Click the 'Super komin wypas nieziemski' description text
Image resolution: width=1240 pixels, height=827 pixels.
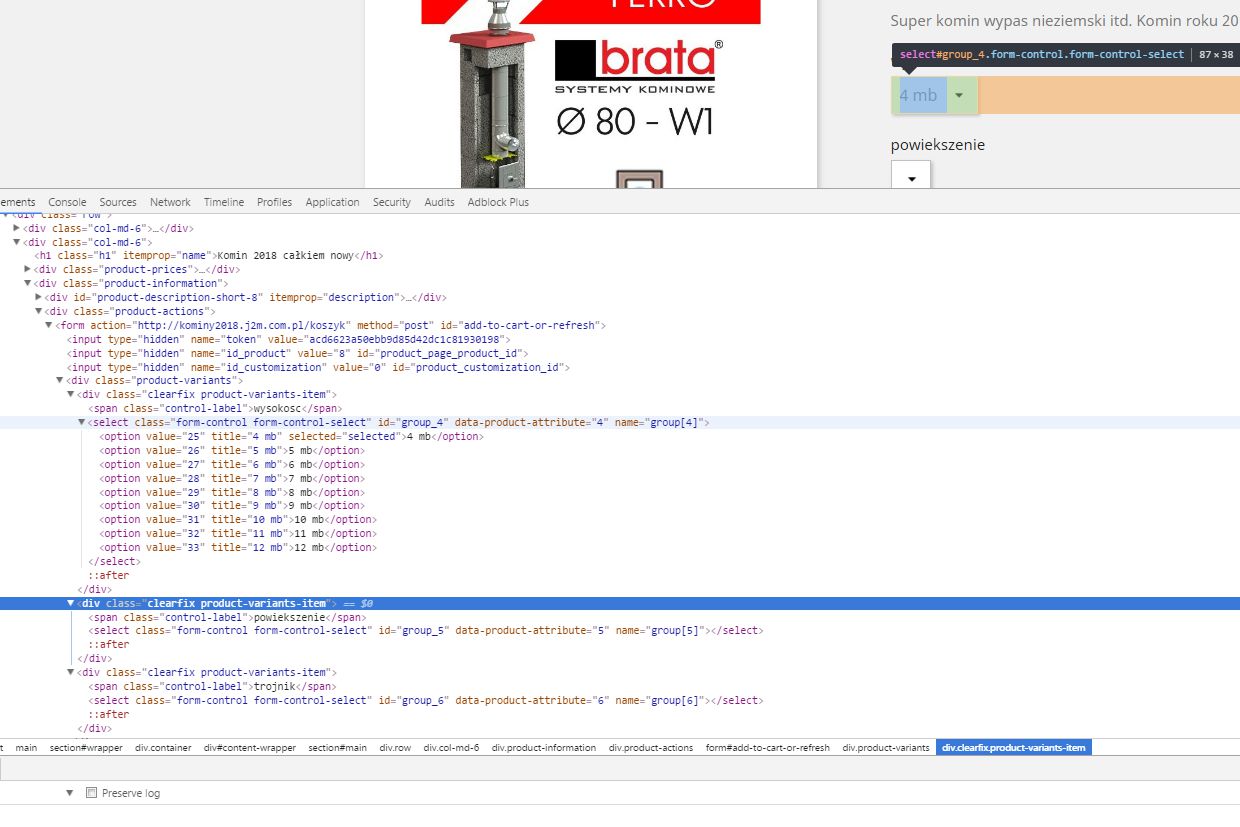[x=1065, y=20]
